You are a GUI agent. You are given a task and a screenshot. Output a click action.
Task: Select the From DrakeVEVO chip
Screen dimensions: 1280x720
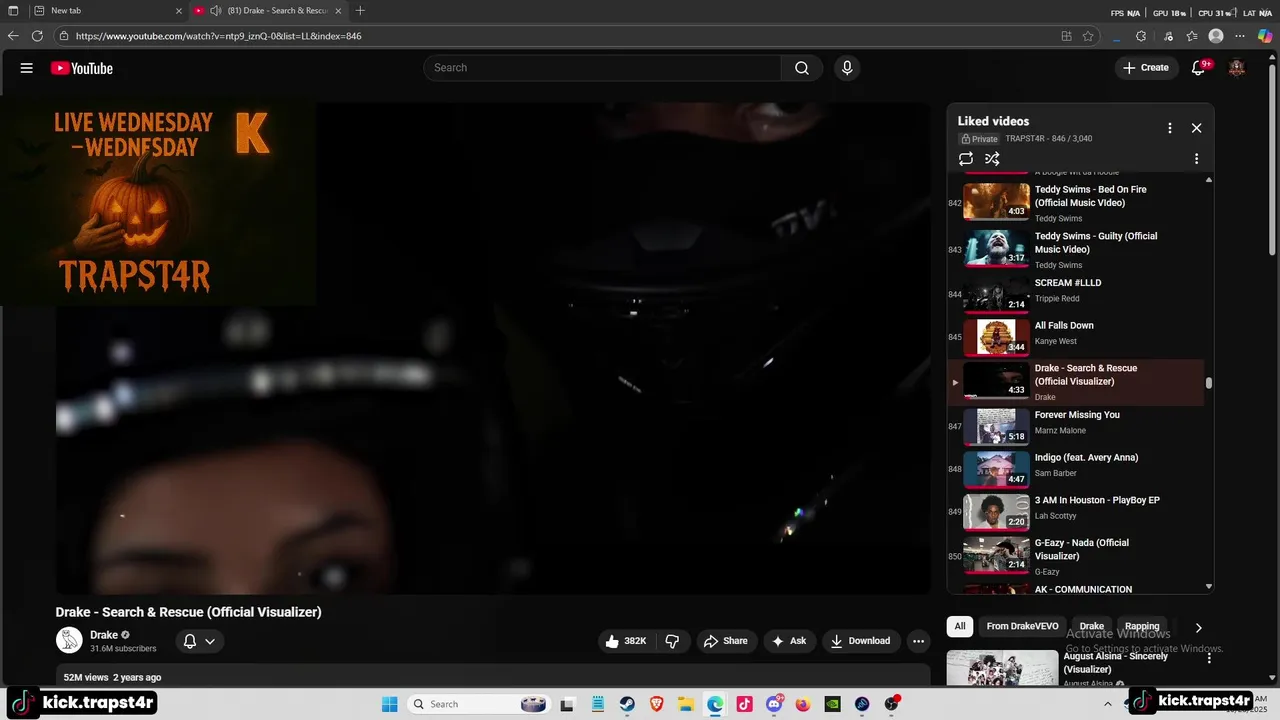(x=1022, y=627)
